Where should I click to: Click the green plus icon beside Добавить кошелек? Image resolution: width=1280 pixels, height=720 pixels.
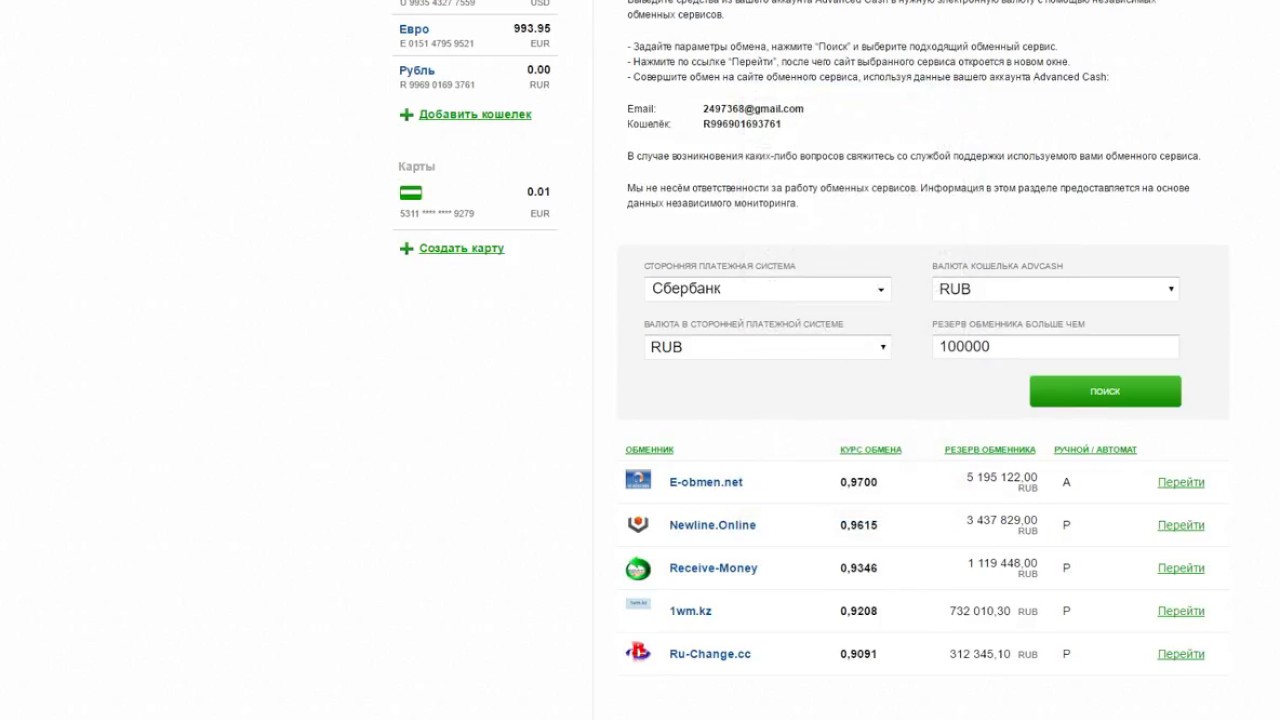pos(406,115)
